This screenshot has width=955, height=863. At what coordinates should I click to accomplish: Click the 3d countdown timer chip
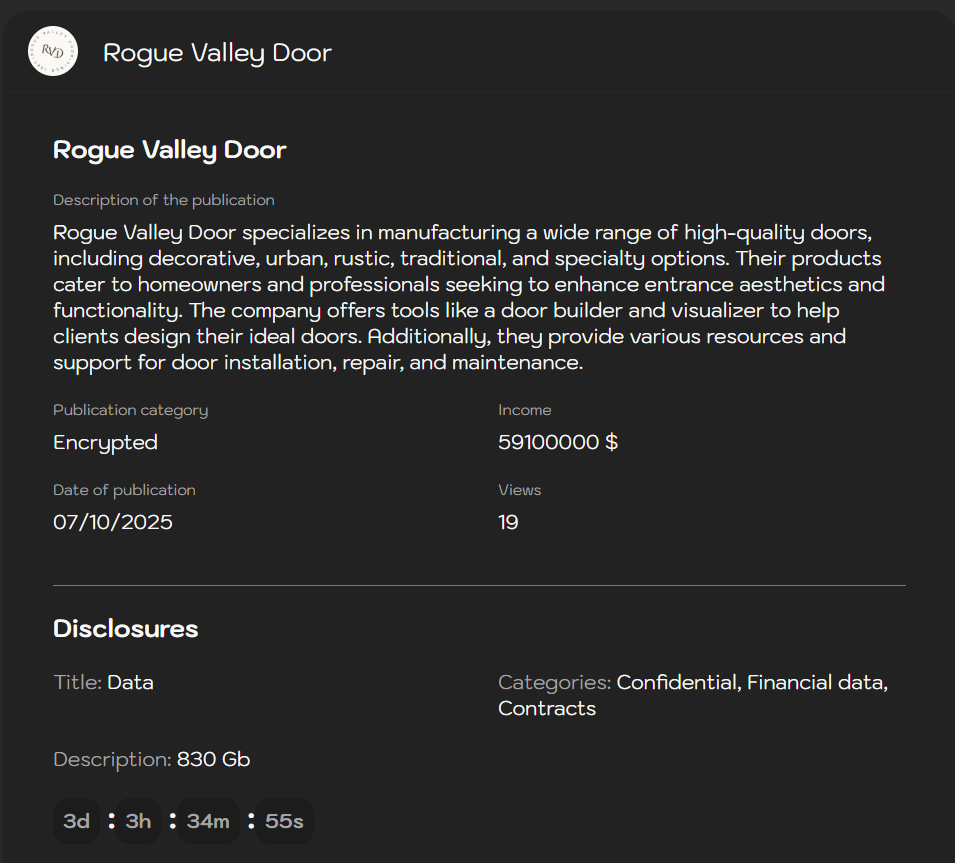click(75, 820)
